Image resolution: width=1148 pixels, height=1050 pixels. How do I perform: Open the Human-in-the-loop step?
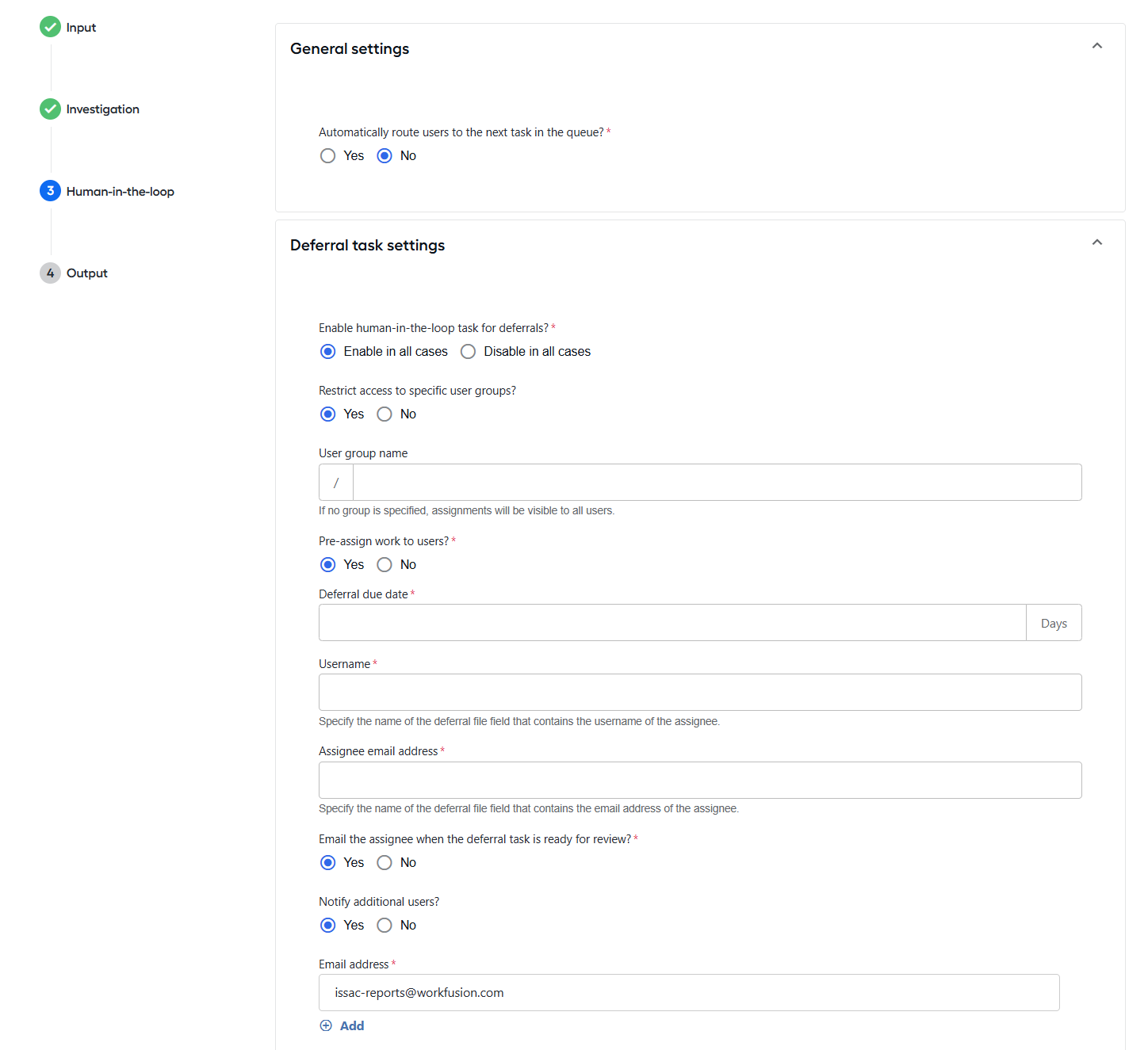tap(121, 192)
